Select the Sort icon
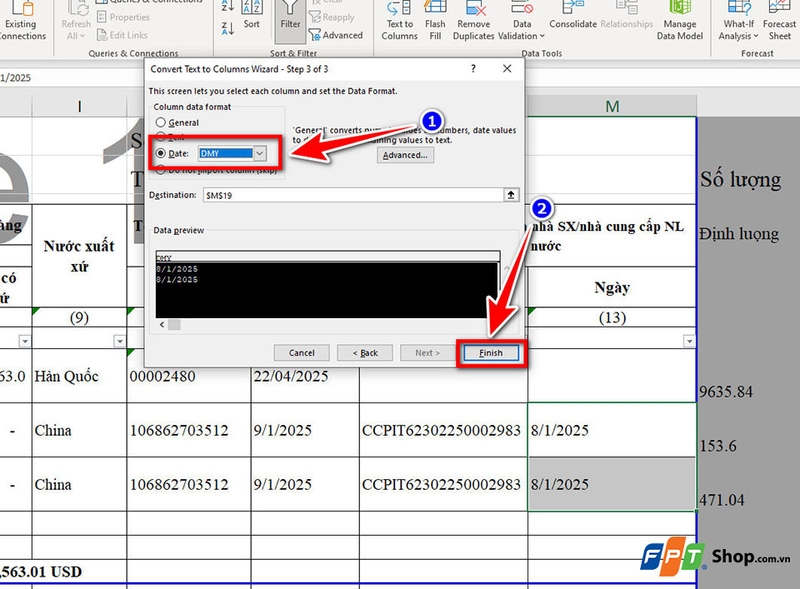 (251, 17)
